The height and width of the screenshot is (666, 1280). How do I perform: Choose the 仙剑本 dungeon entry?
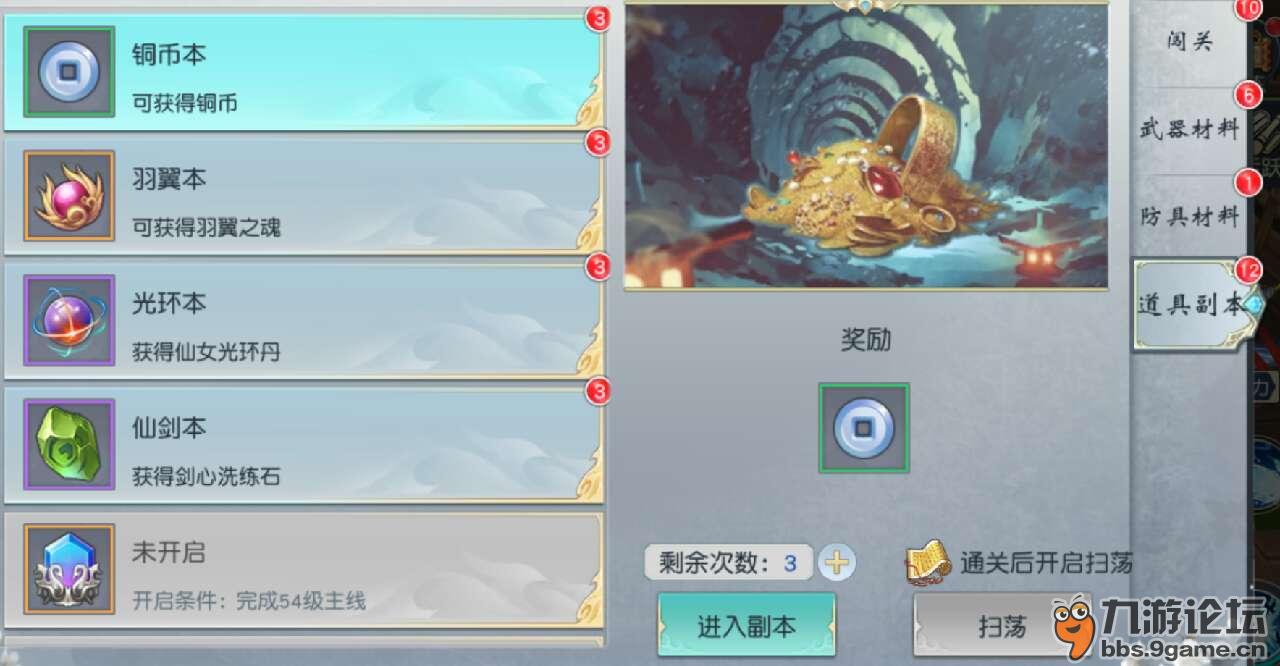(303, 444)
